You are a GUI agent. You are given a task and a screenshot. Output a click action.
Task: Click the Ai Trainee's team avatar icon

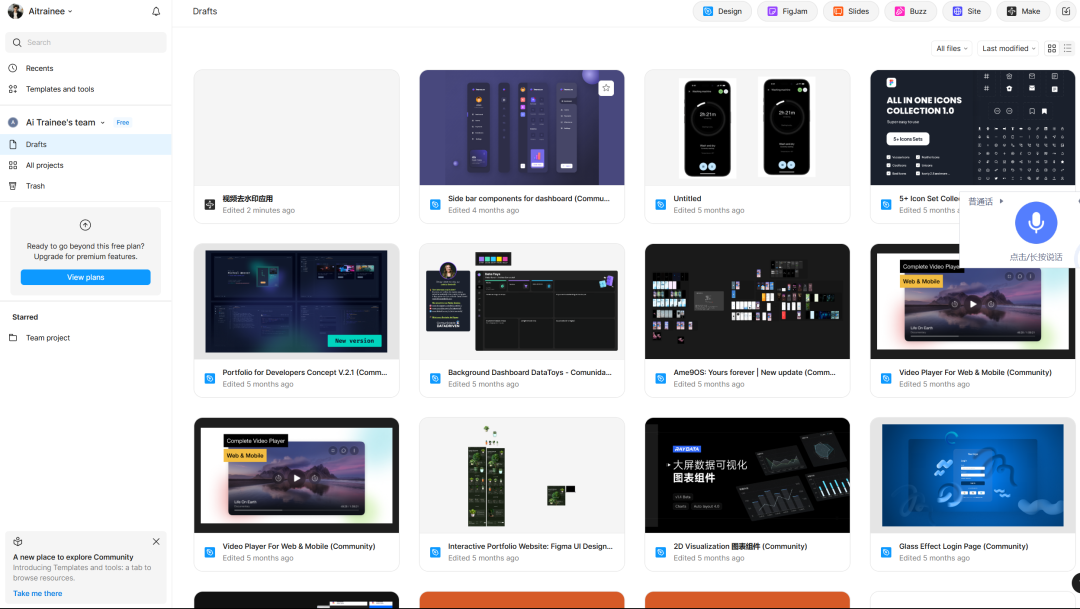[x=12, y=122]
